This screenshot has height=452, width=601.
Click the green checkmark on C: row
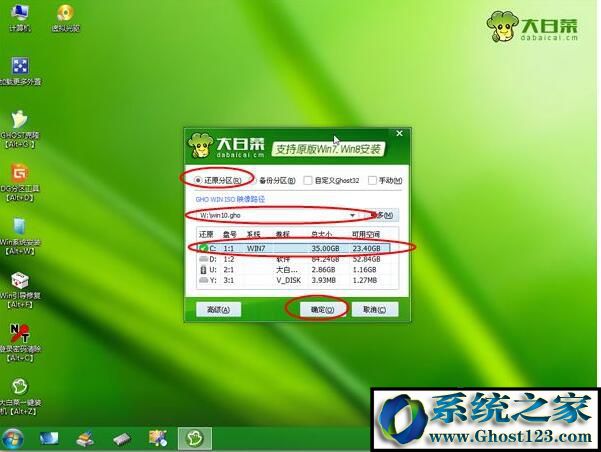click(203, 248)
